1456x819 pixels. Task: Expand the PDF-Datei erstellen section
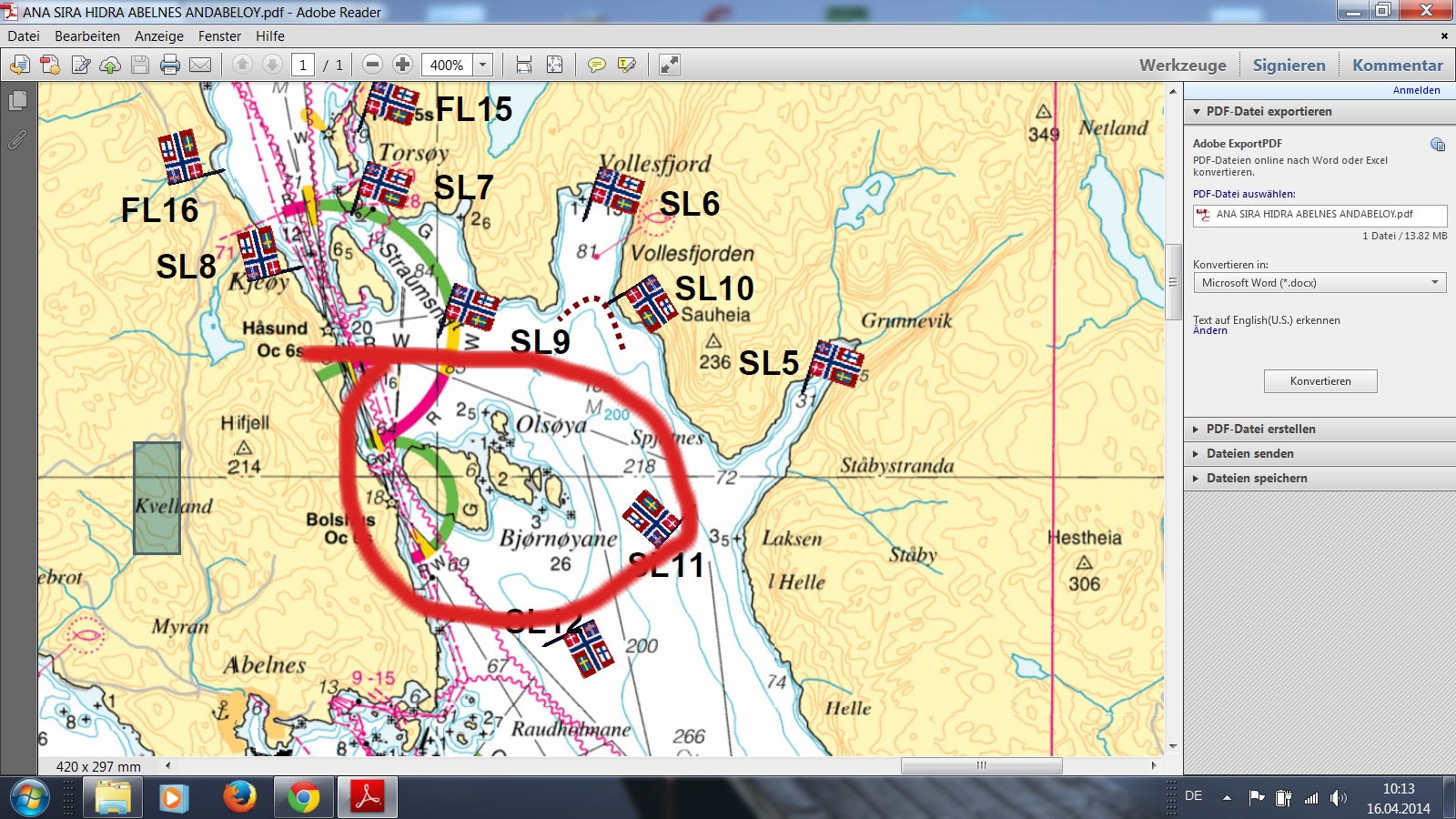pyautogui.click(x=1260, y=429)
